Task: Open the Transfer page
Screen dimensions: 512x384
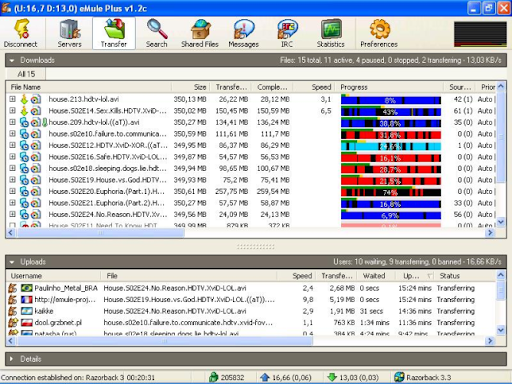Action: click(114, 33)
